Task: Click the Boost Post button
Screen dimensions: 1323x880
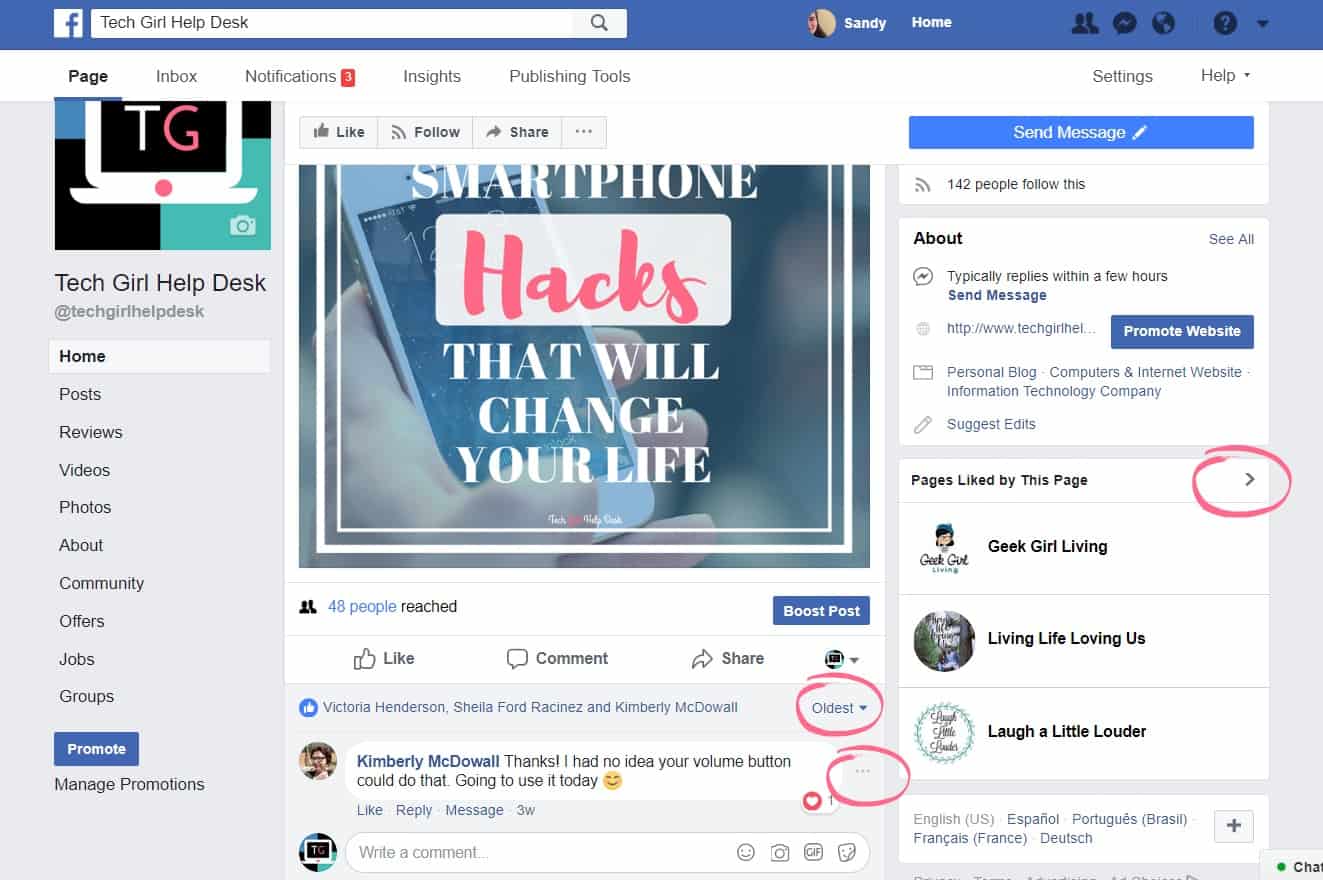Action: [x=821, y=611]
